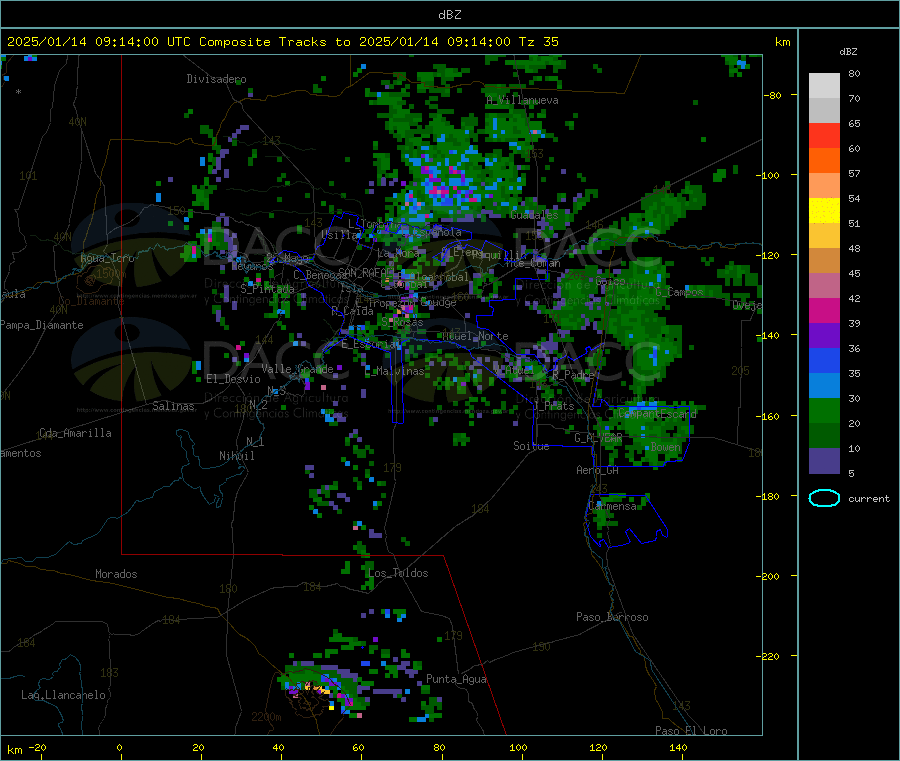Select the bright green swatch in dBZ legend
The width and height of the screenshot is (900, 761).
(x=824, y=410)
